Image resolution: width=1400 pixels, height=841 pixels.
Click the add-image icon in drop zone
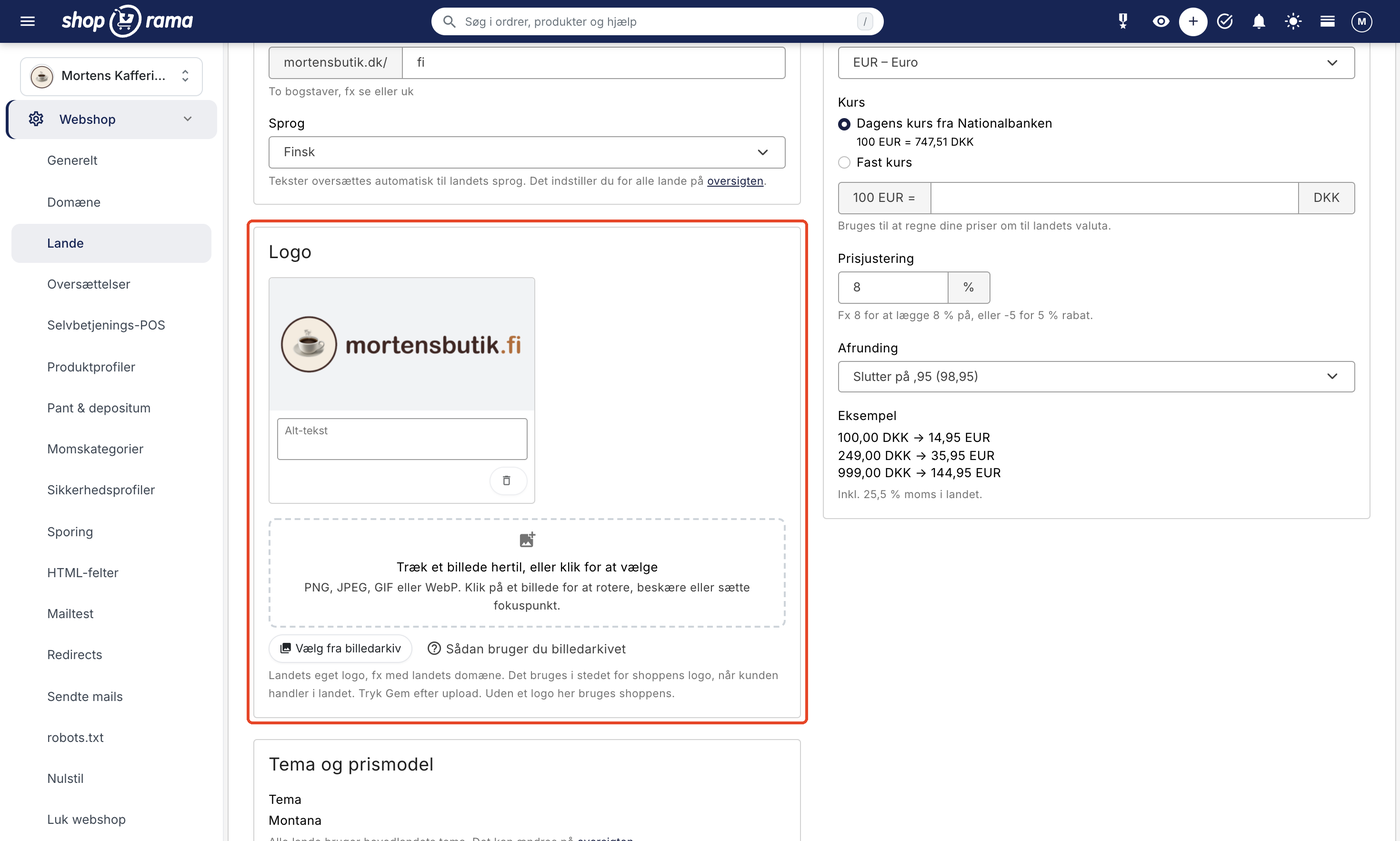527,540
